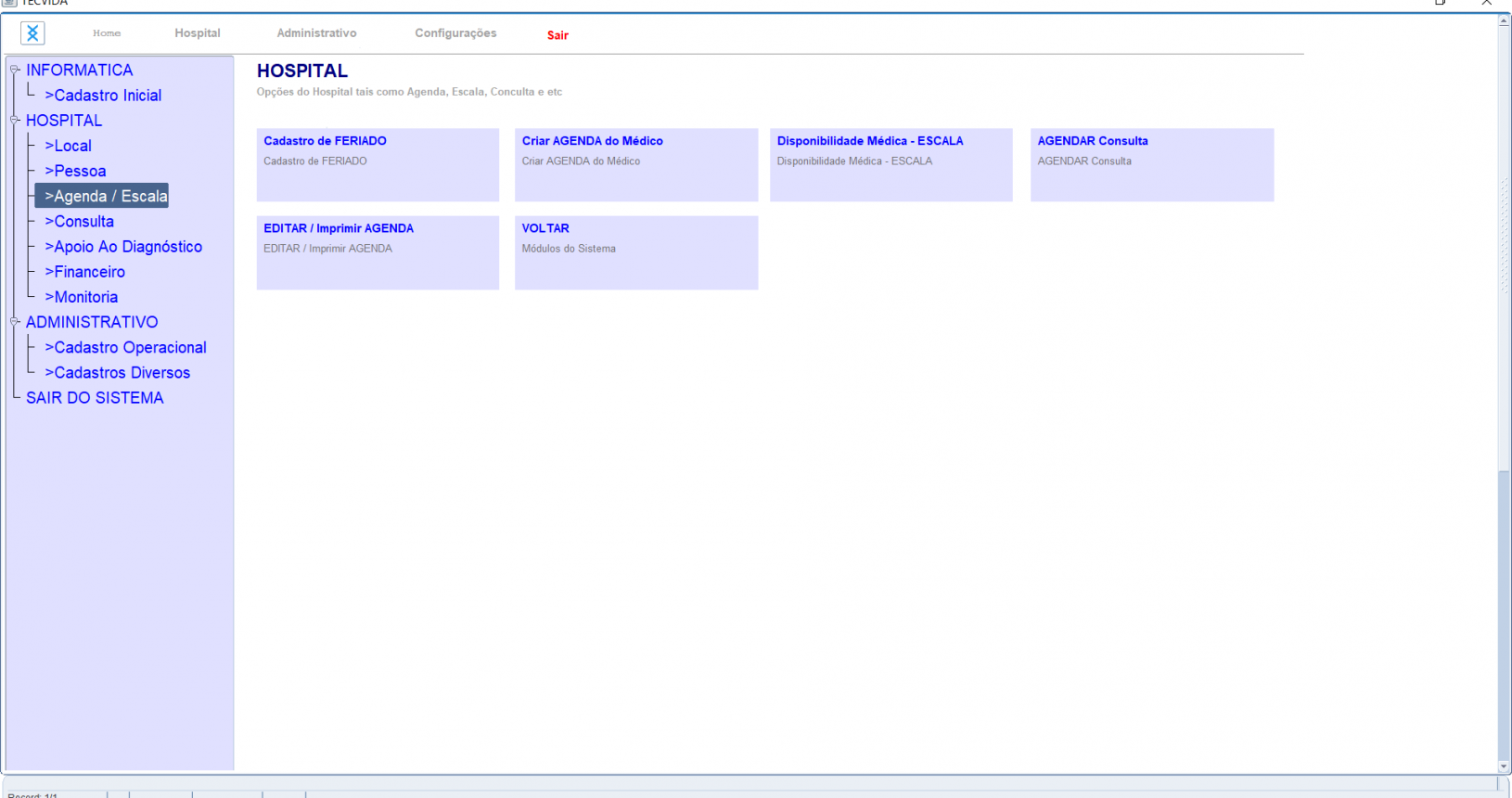Open EDITAR / Imprimir AGENDA tile

378,252
